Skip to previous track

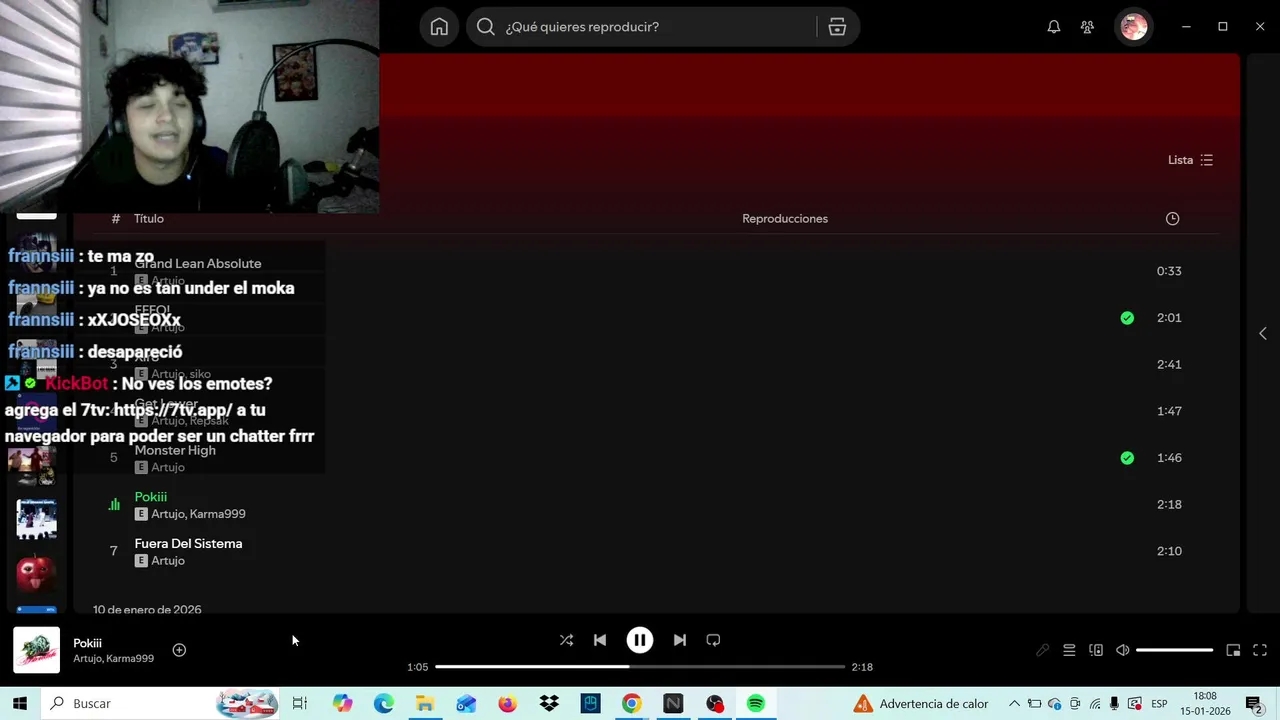(x=600, y=640)
